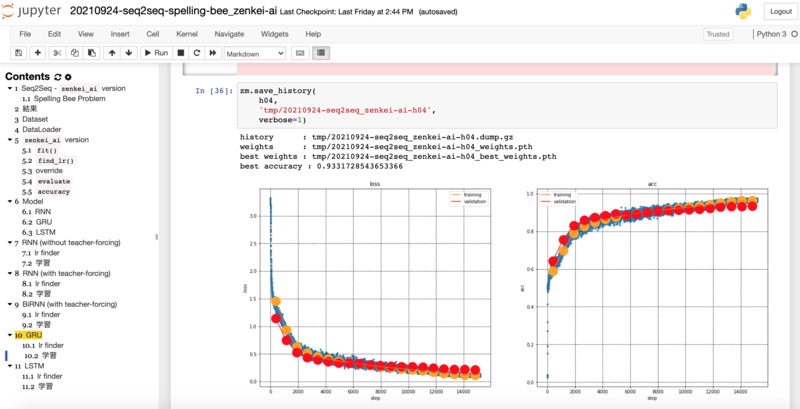Click the Trusted notebook indicator
This screenshot has height=409, width=800.
717,34
